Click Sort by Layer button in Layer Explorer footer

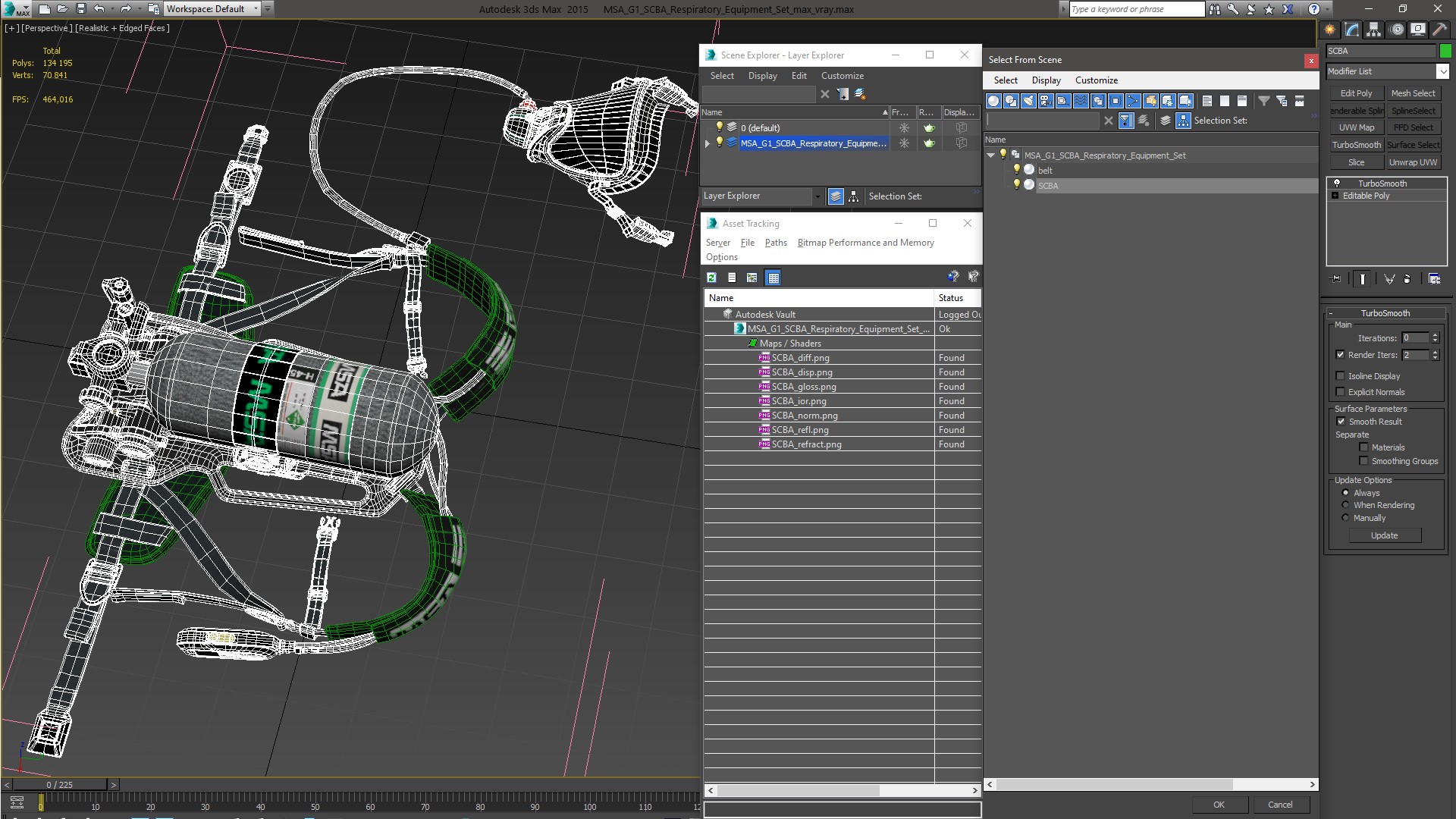(835, 196)
